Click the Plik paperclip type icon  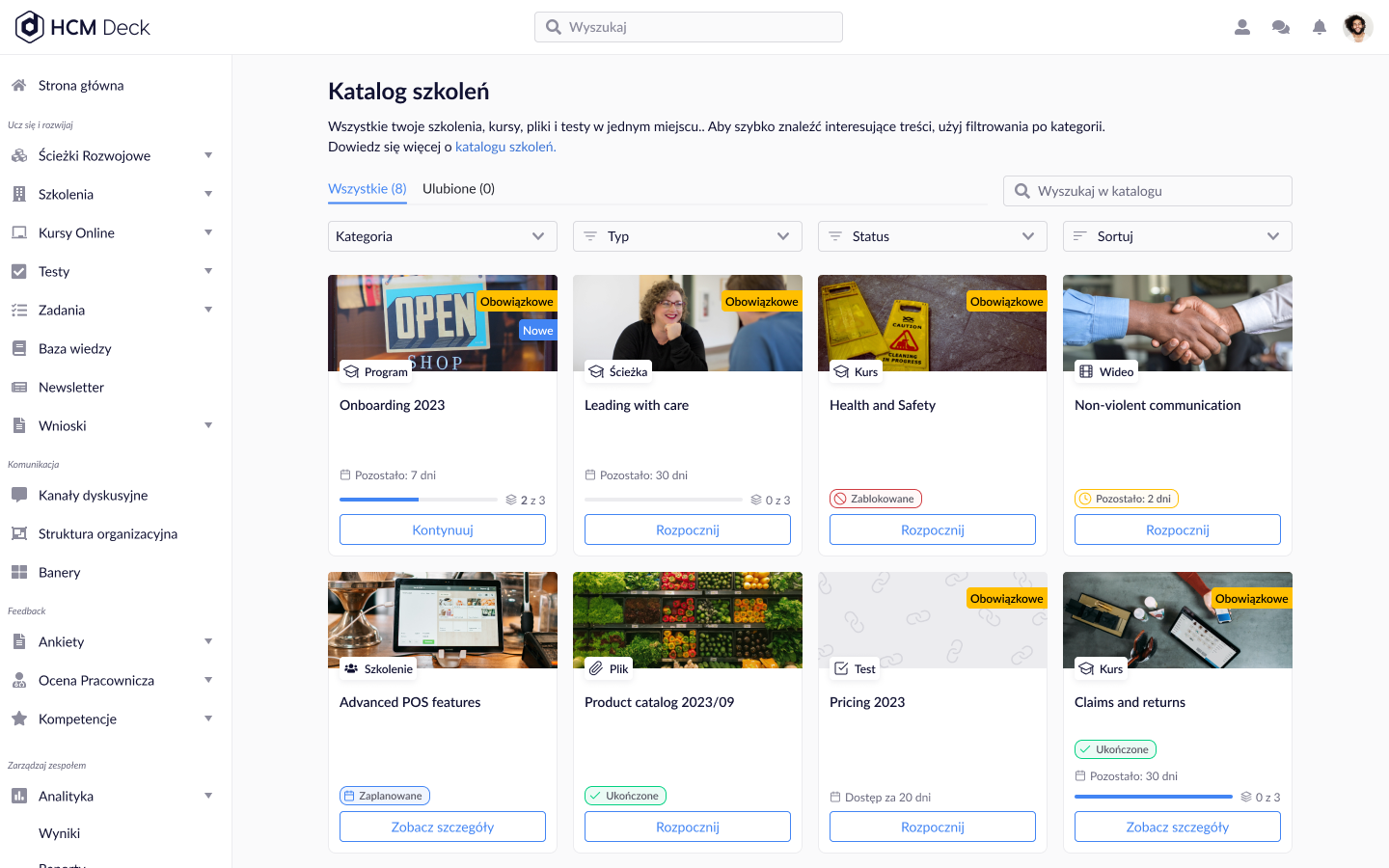point(596,668)
